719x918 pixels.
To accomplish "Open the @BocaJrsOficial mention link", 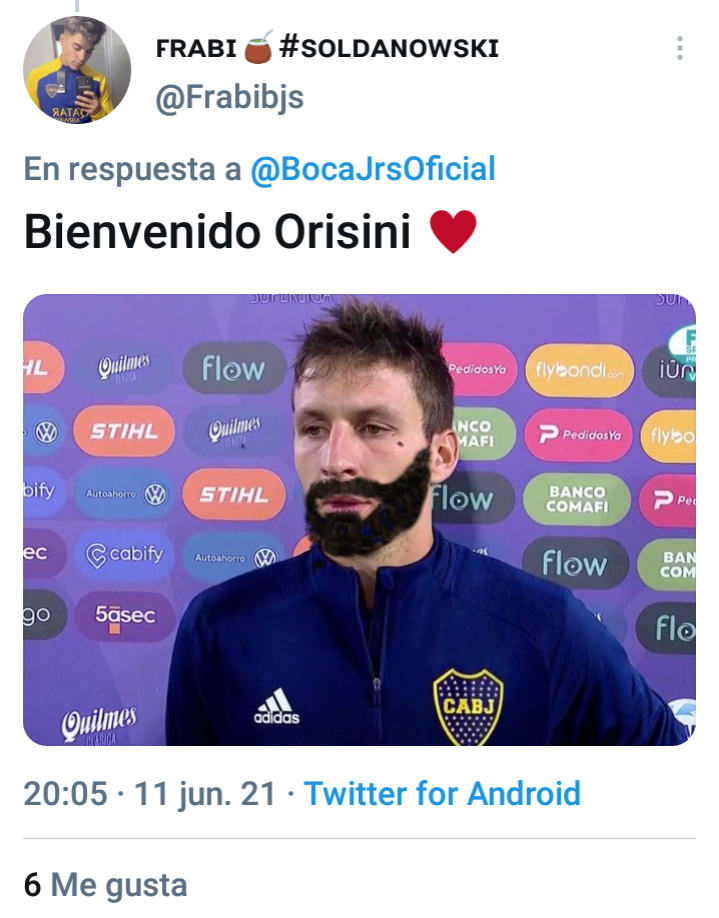I will tap(373, 169).
